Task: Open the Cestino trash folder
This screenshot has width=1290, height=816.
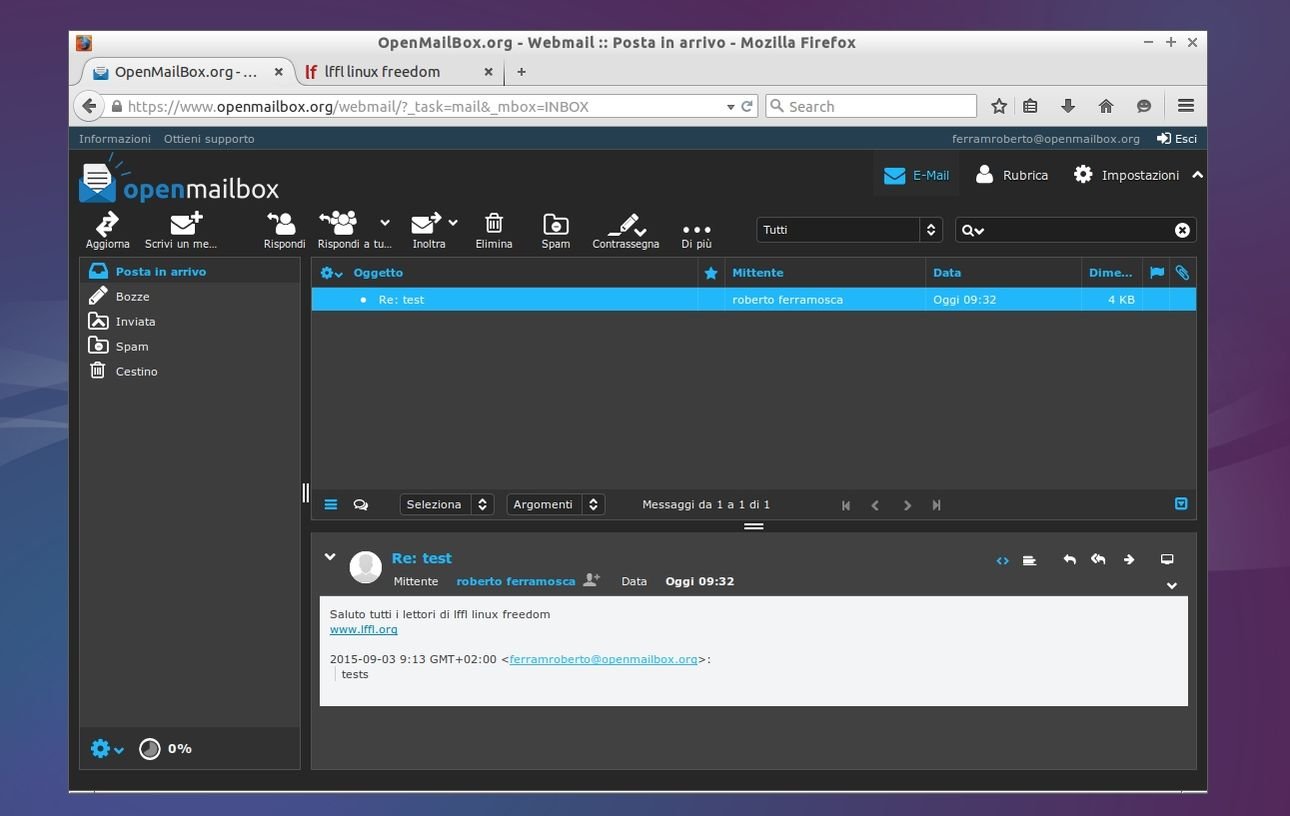Action: (x=136, y=371)
